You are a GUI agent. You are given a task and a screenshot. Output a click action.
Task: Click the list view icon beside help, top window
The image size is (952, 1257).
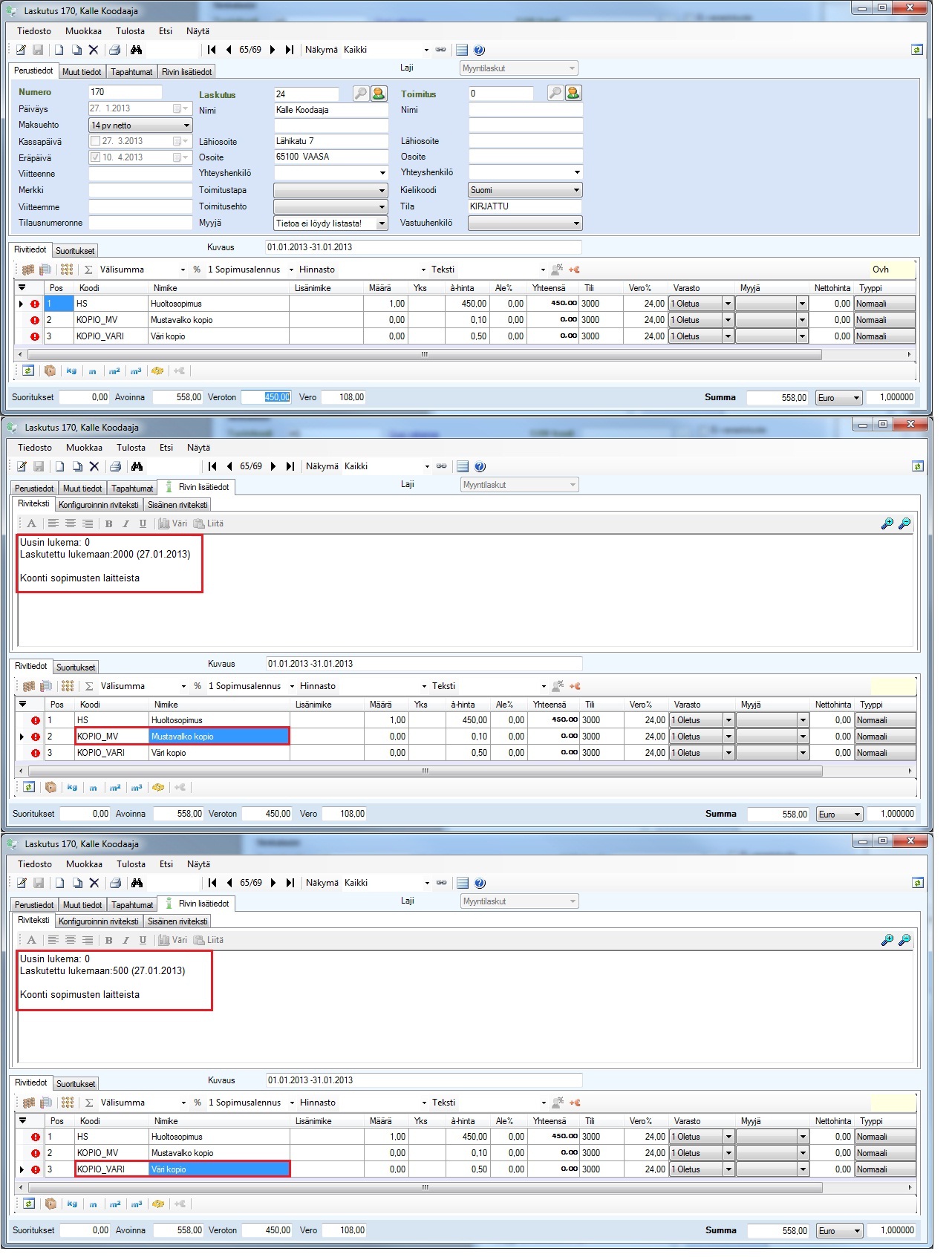coord(462,50)
